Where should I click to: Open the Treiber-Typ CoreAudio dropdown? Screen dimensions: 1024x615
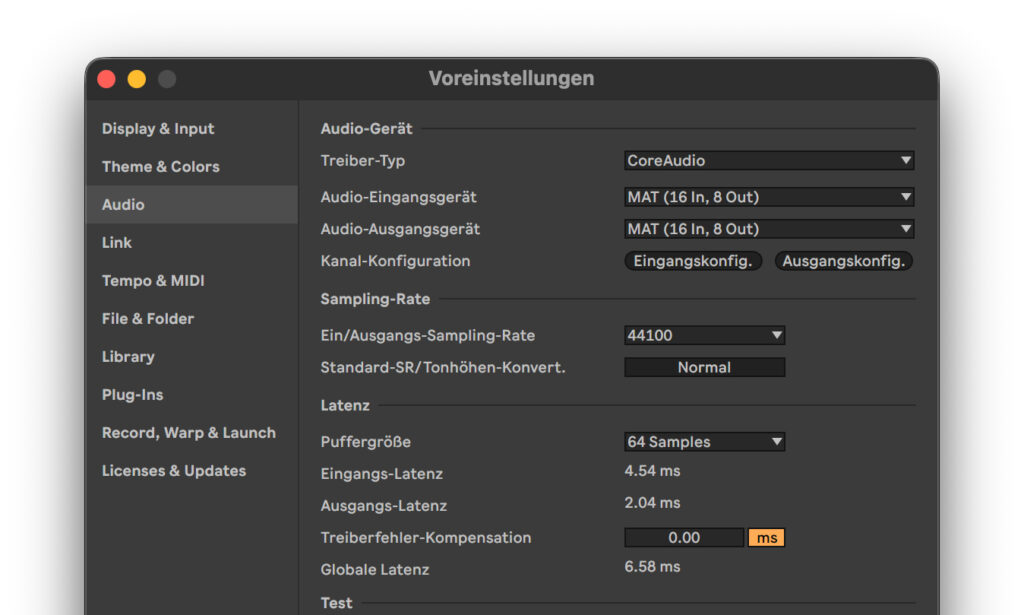click(x=769, y=161)
